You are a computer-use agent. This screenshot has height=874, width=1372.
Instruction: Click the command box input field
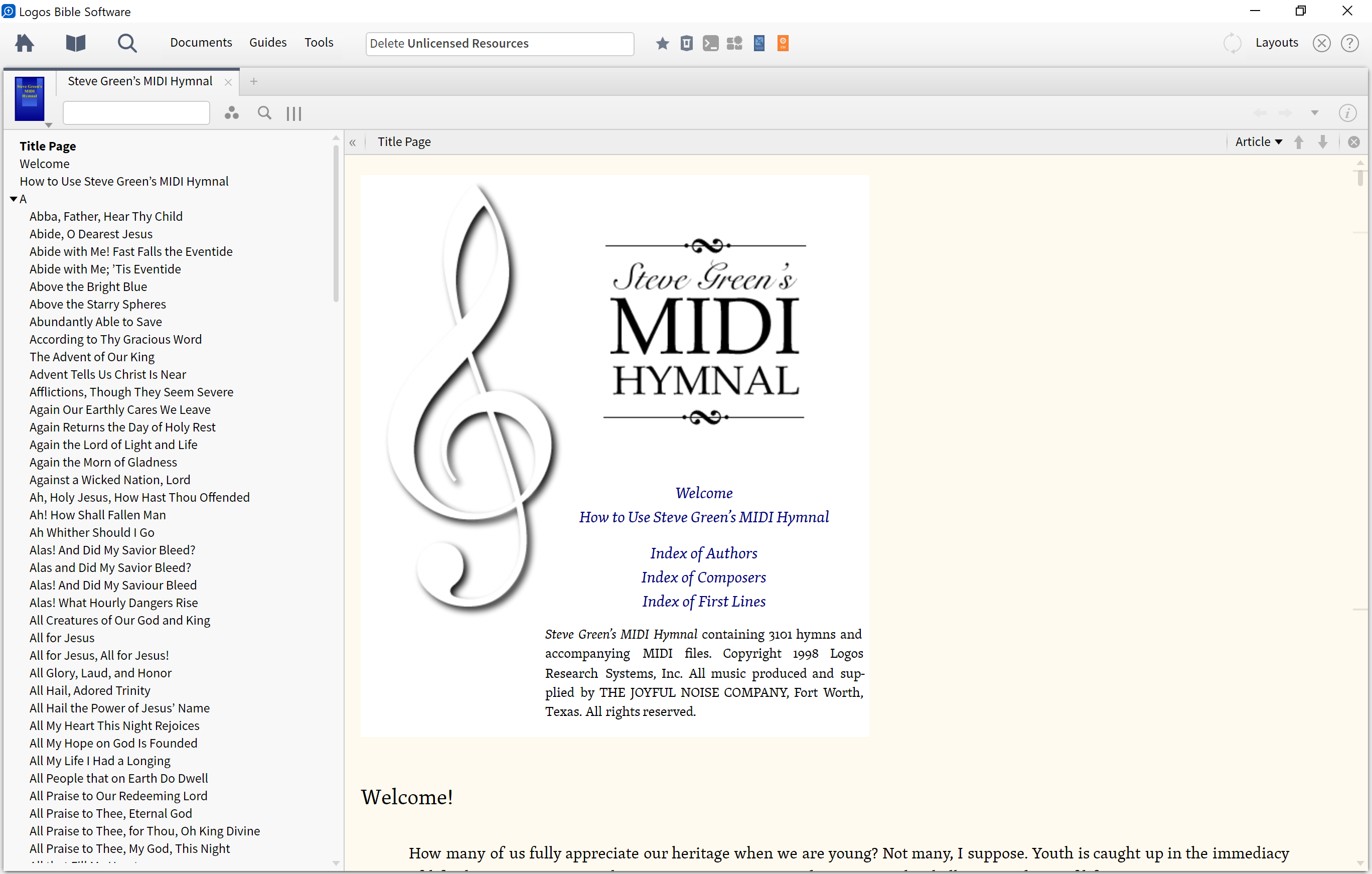point(500,44)
